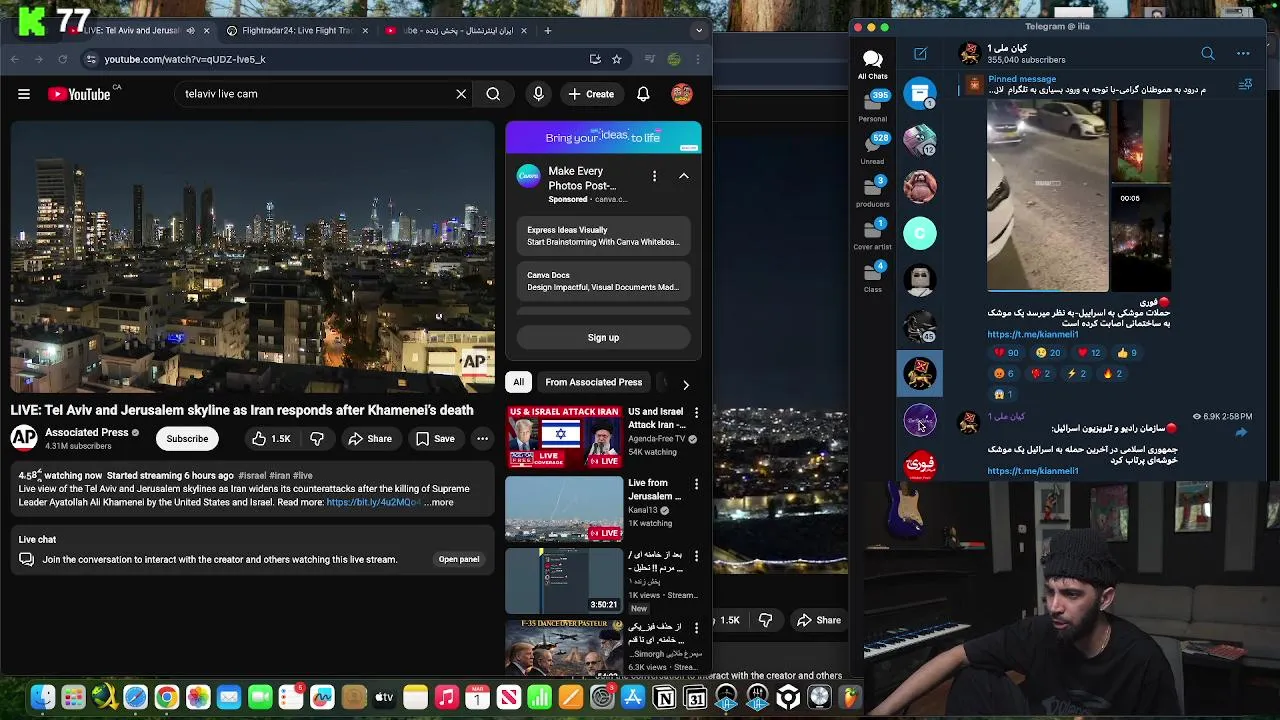This screenshot has width=1280, height=720.
Task: Subscribe to Associated Press channel
Action: 187,439
